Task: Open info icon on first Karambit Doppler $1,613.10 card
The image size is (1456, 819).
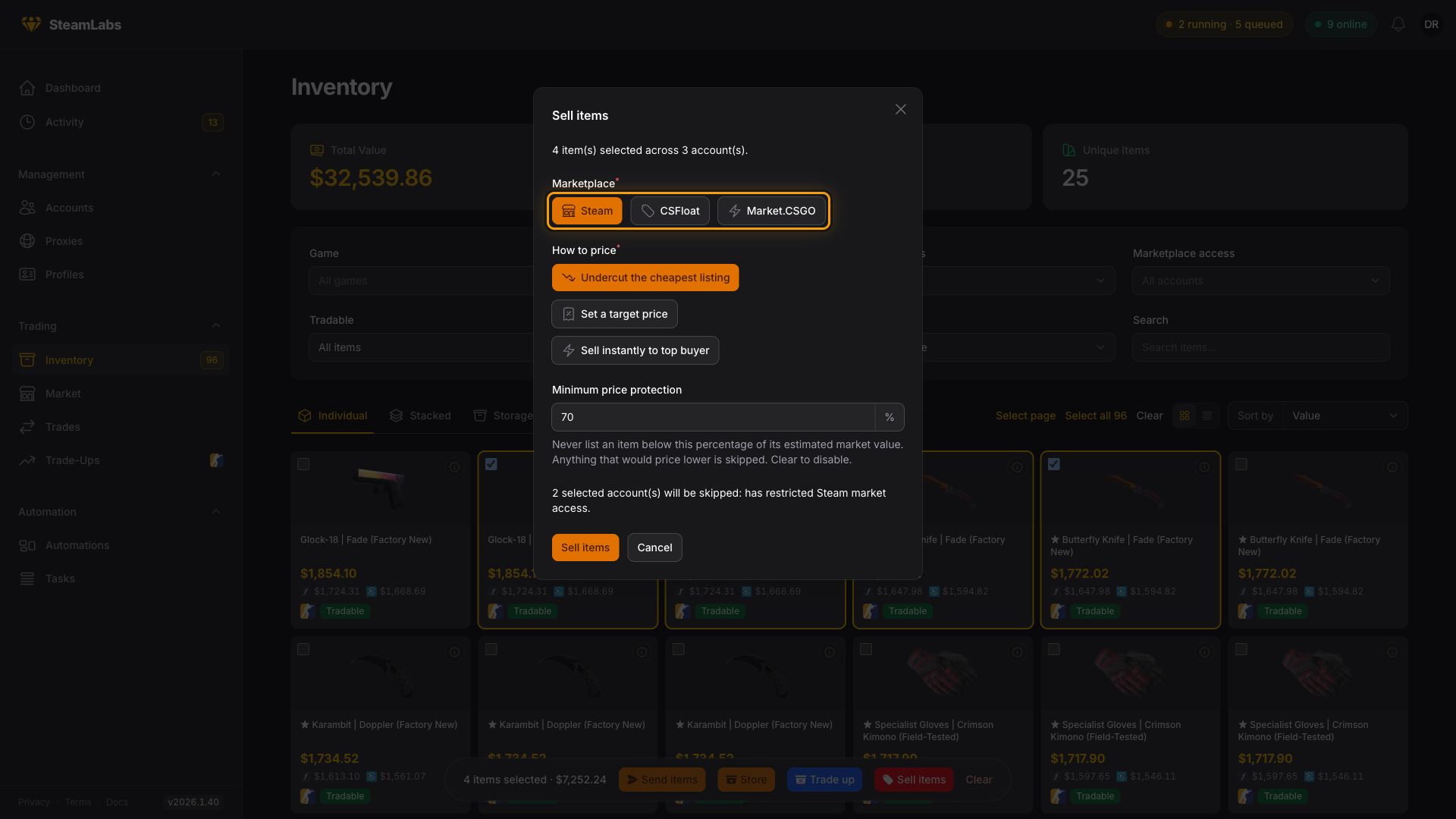Action: 454,652
